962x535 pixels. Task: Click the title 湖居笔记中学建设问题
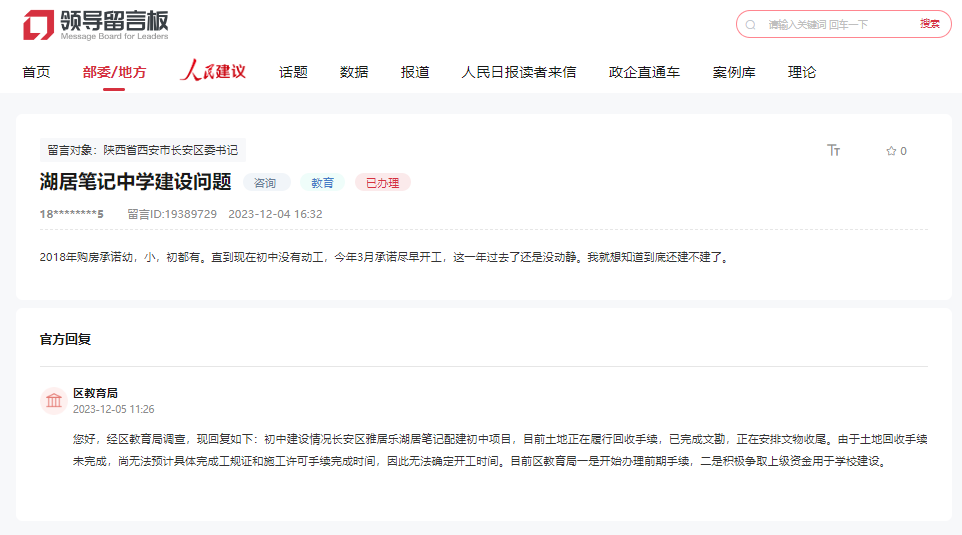(x=136, y=182)
